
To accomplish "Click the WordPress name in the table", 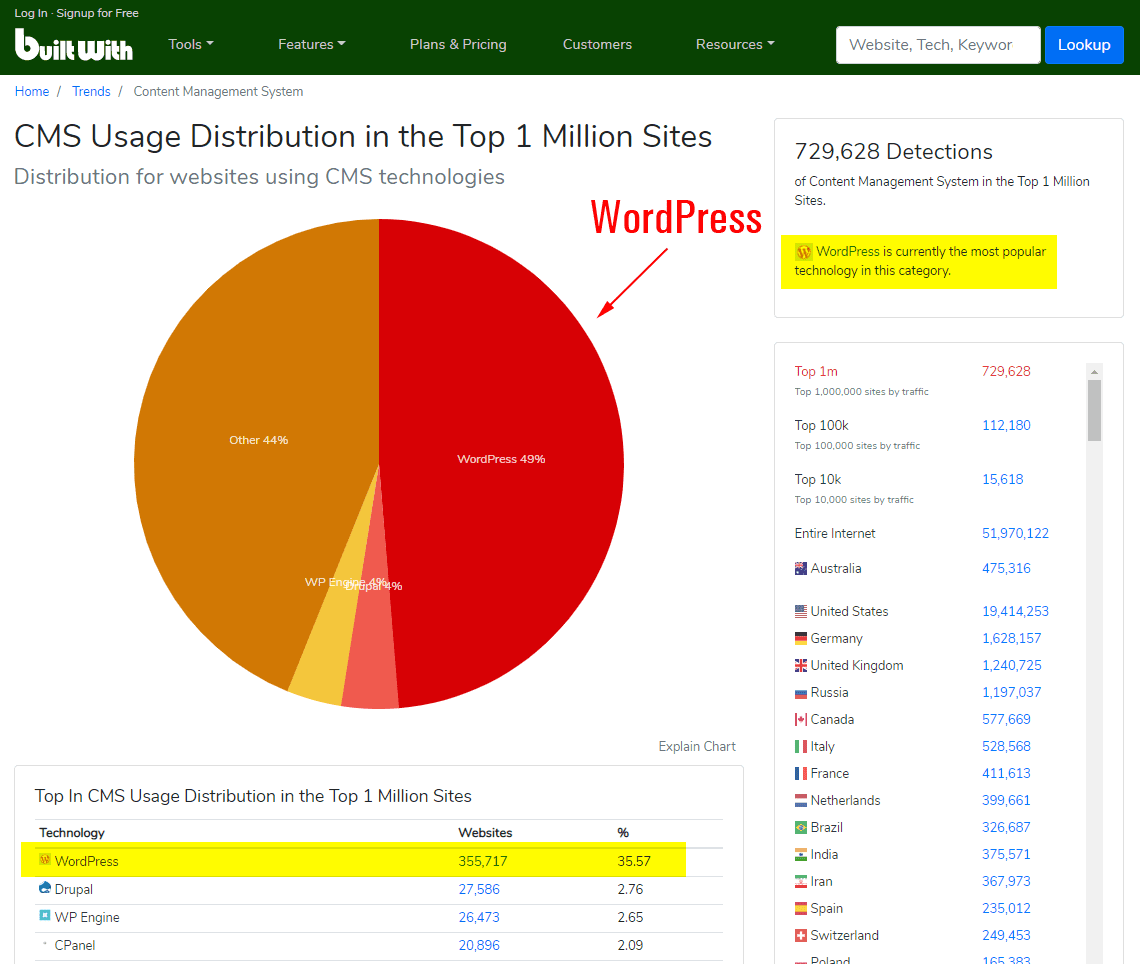I will tap(87, 861).
